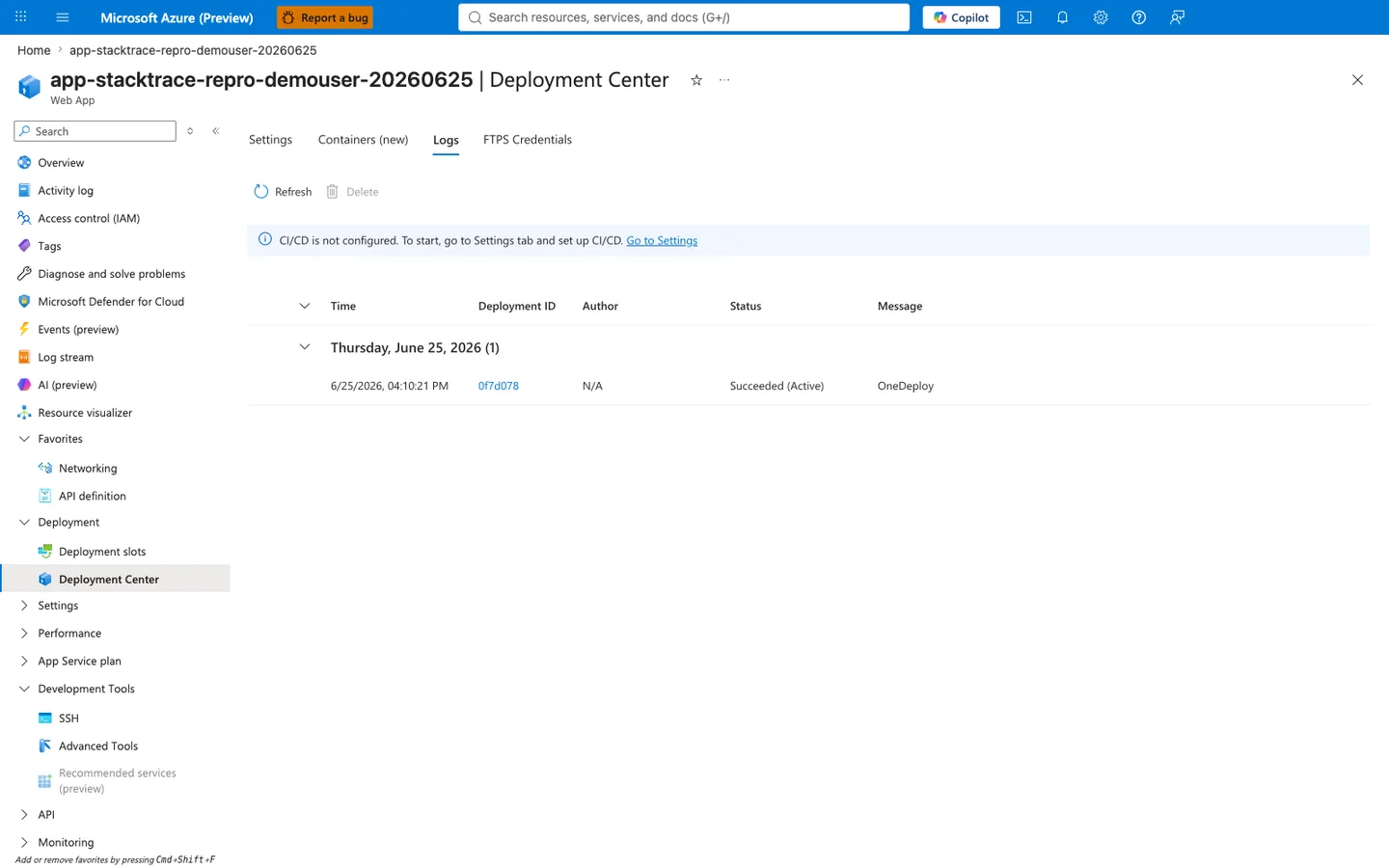Click the Refresh icon in Logs toolbar
Viewport: 1389px width, 868px height.
tap(260, 192)
